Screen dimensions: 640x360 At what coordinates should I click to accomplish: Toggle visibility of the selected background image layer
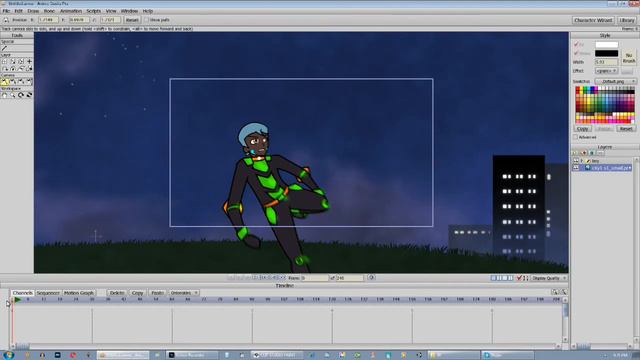pyautogui.click(x=576, y=168)
